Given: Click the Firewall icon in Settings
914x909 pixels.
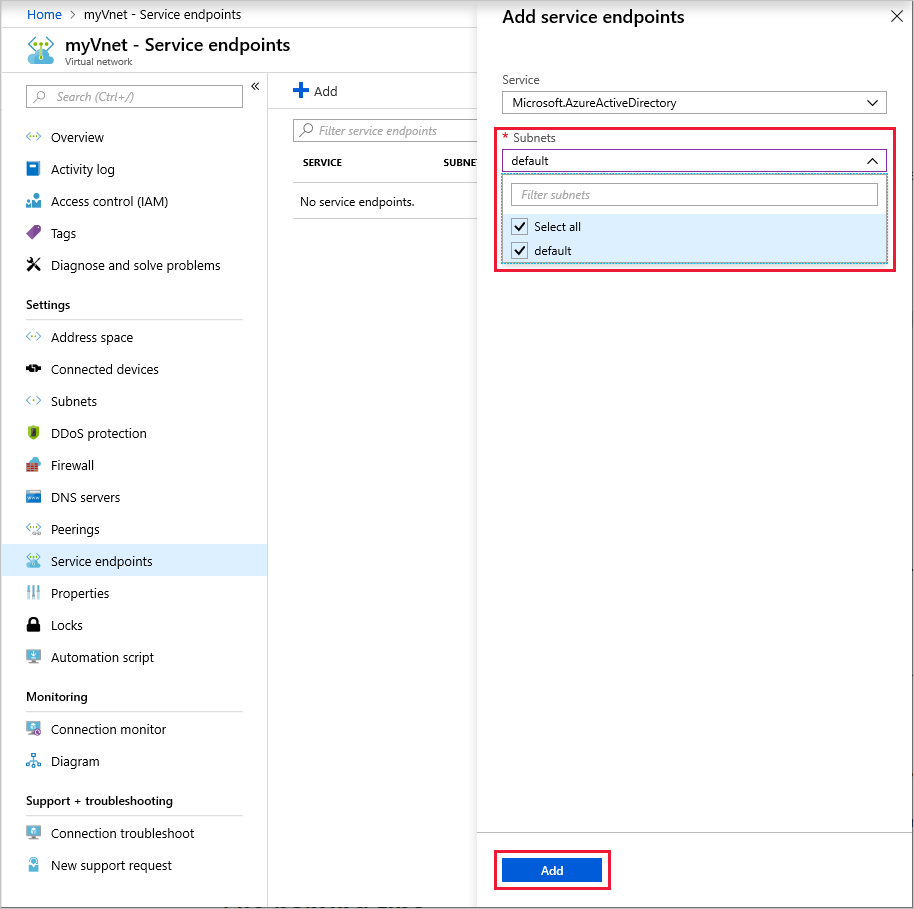Looking at the screenshot, I should point(33,465).
